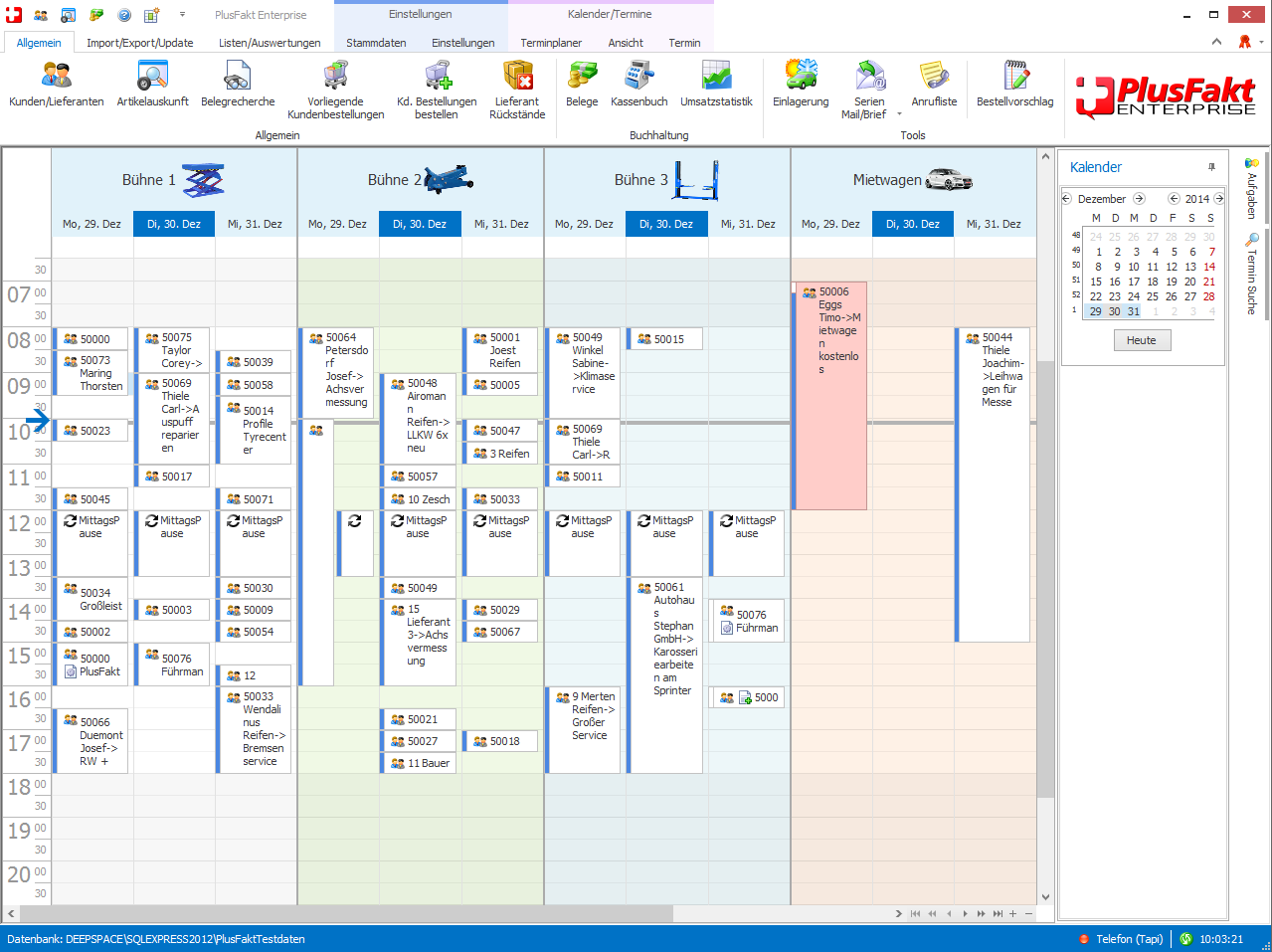Open Bestellvorschlag
Screen dimensions: 1272x952
(x=1014, y=85)
